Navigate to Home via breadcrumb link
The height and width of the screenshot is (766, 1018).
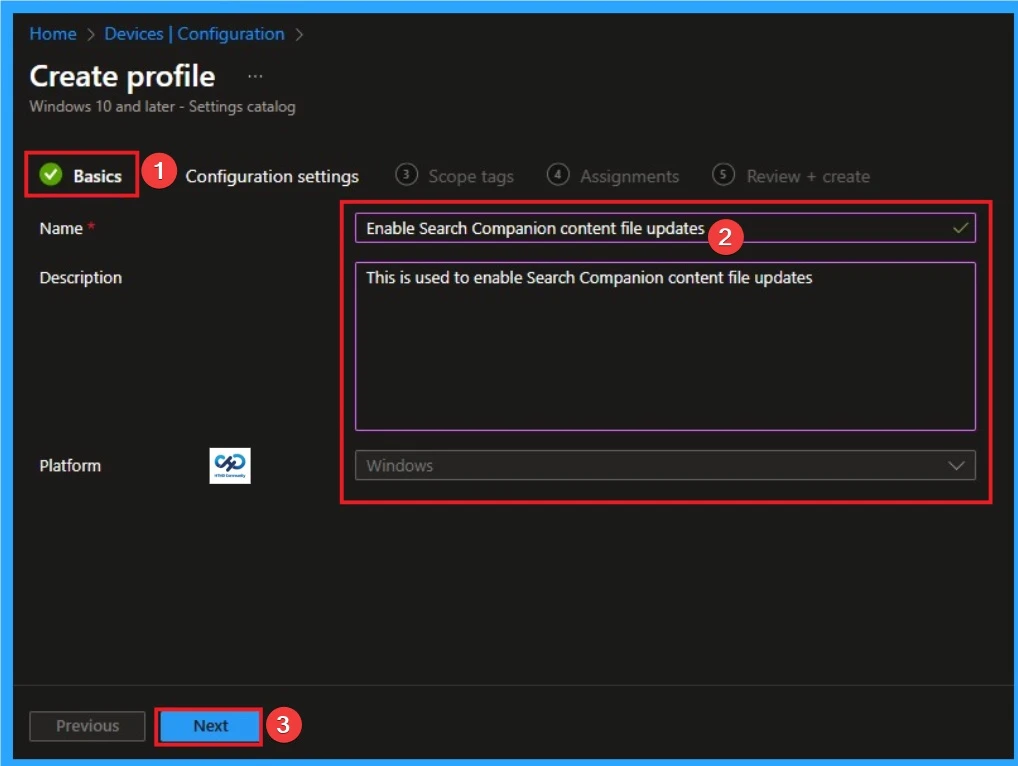(53, 33)
